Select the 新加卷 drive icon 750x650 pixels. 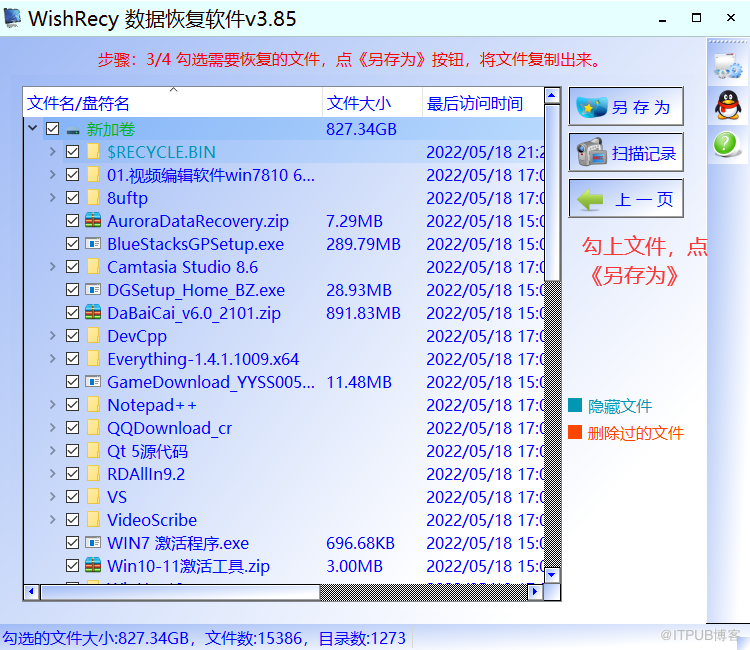tap(73, 131)
